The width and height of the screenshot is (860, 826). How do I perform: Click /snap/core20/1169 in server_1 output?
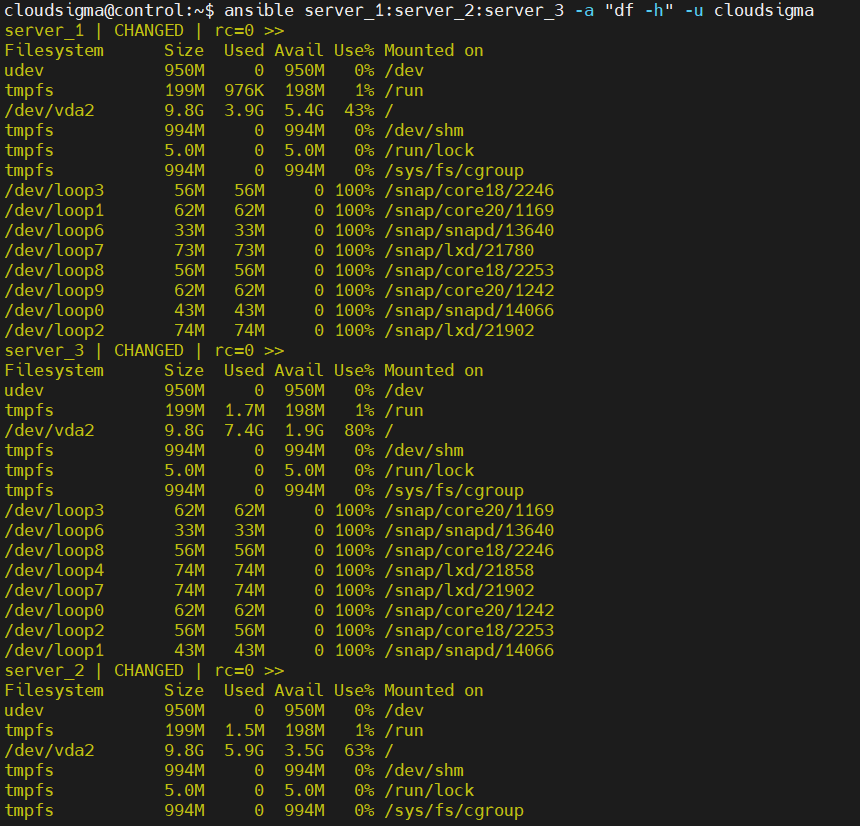point(469,211)
